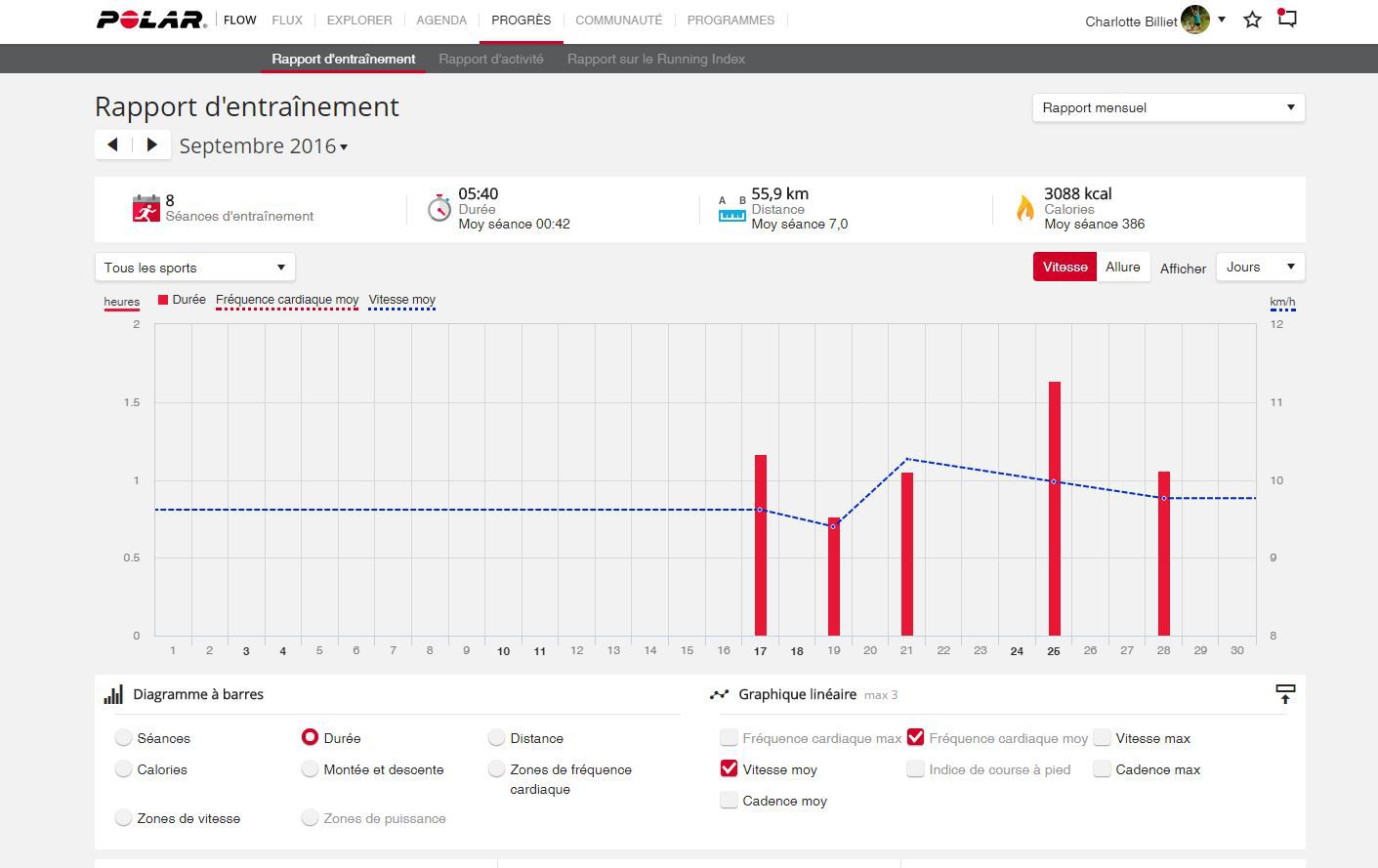Select Distance bar chart option
Screen dimensions: 1378x868
pyautogui.click(x=497, y=738)
